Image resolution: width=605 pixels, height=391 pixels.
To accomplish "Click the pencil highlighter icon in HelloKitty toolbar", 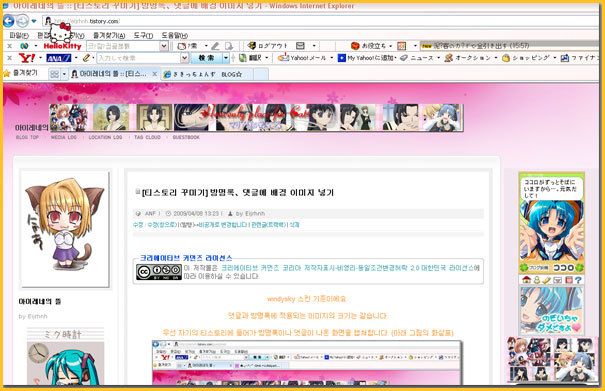I will 215,46.
